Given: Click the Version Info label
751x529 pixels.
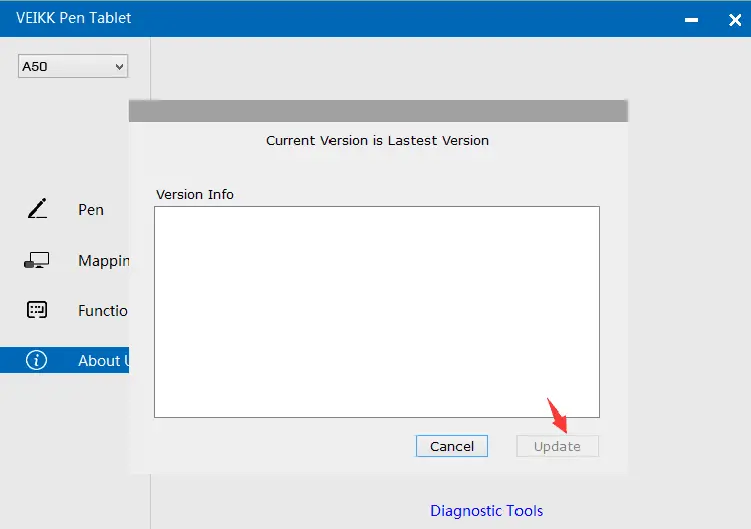Looking at the screenshot, I should coord(195,194).
